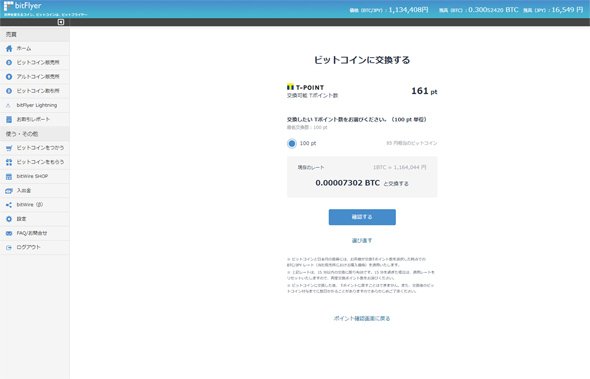
Task: Open the アルトコイン販売所 icon
Action: point(9,77)
